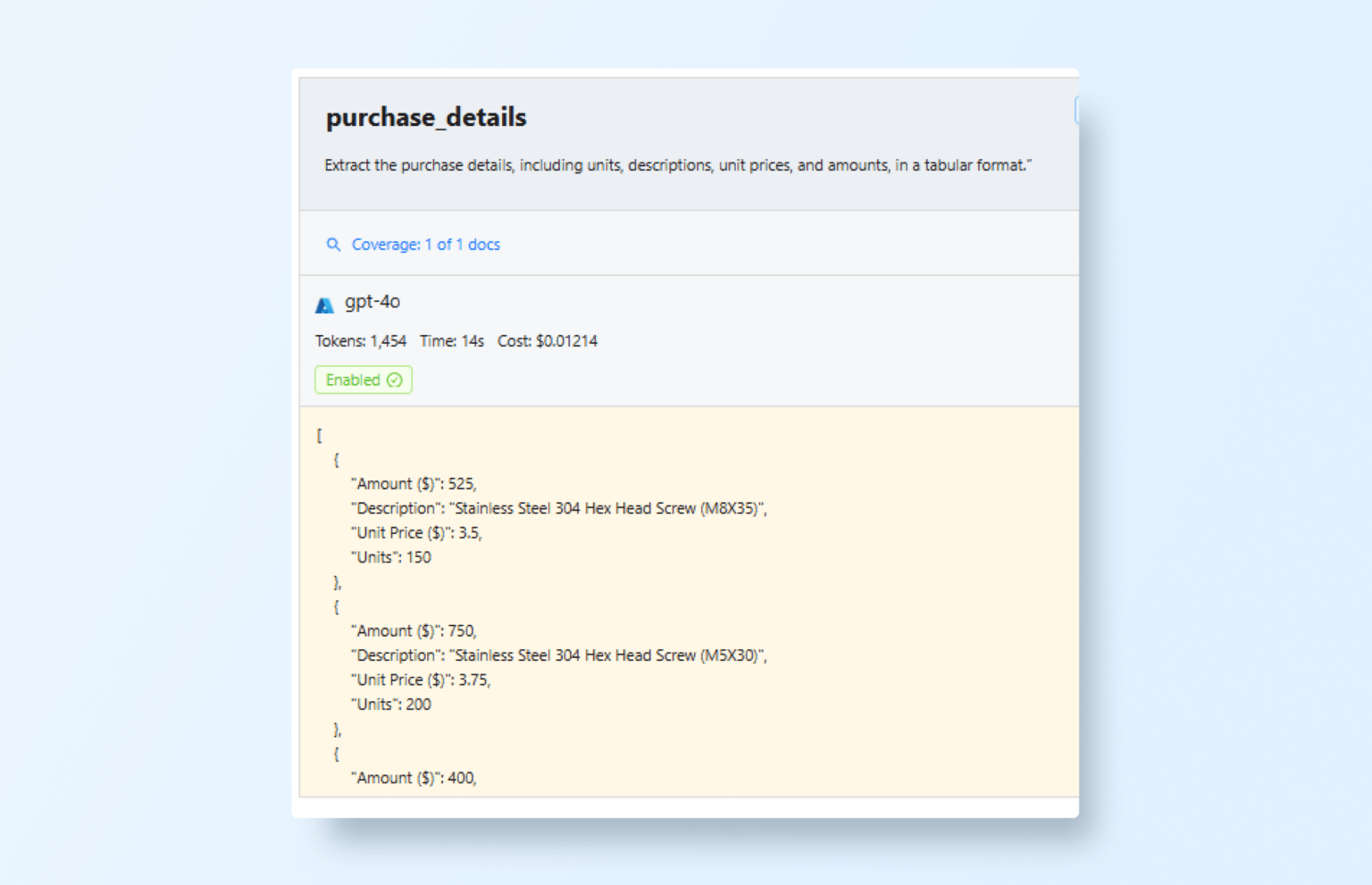Select the search icon next to Coverage link

tap(333, 244)
